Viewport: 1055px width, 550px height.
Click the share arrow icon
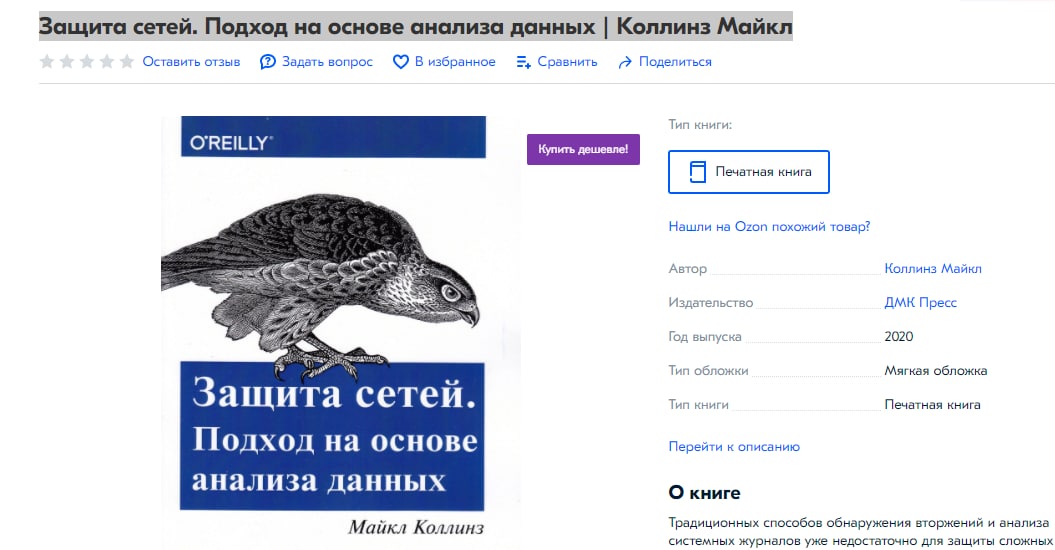625,62
